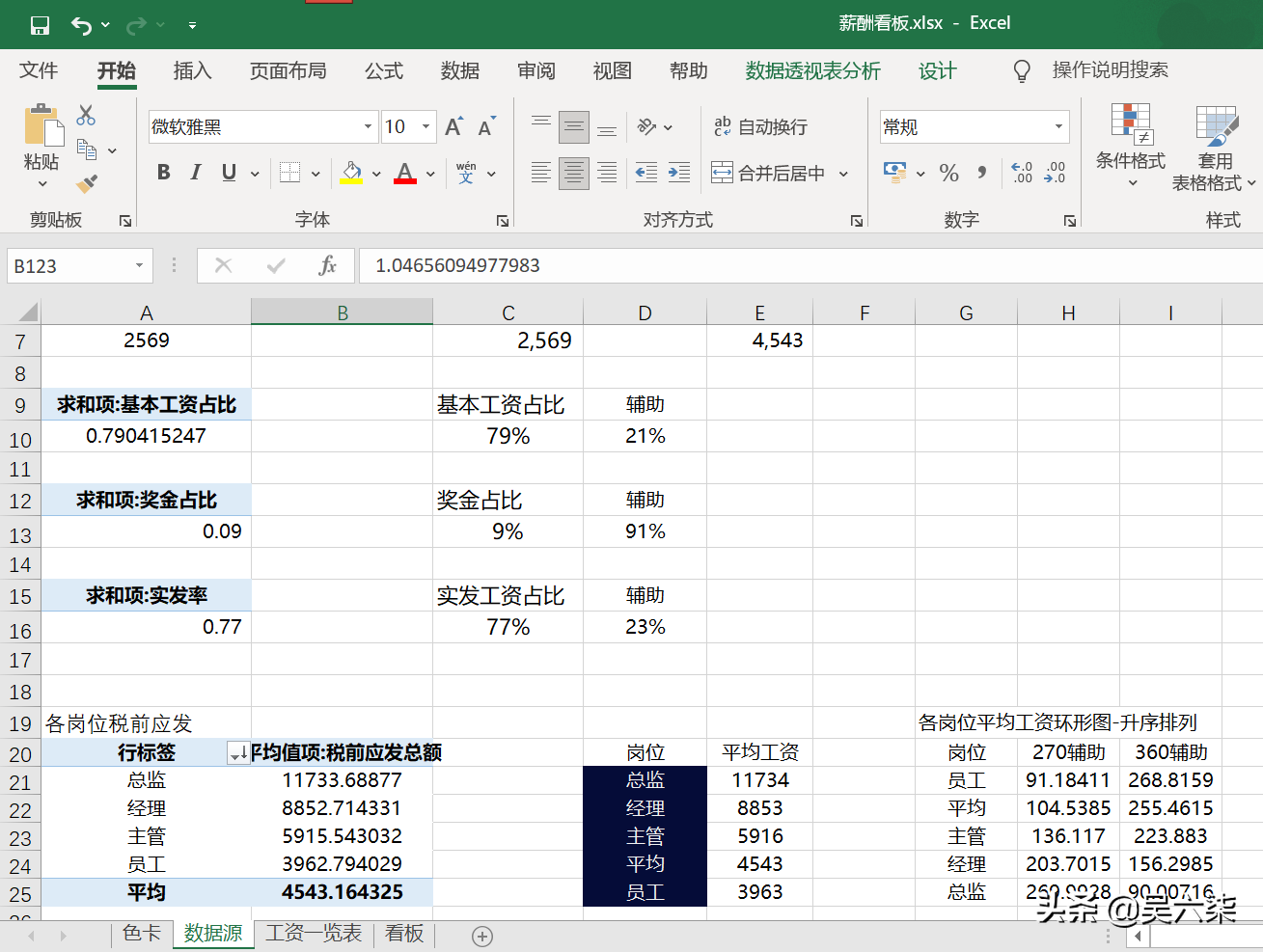Click 自动换行 wrap text button
The image size is (1263, 952).
click(760, 126)
